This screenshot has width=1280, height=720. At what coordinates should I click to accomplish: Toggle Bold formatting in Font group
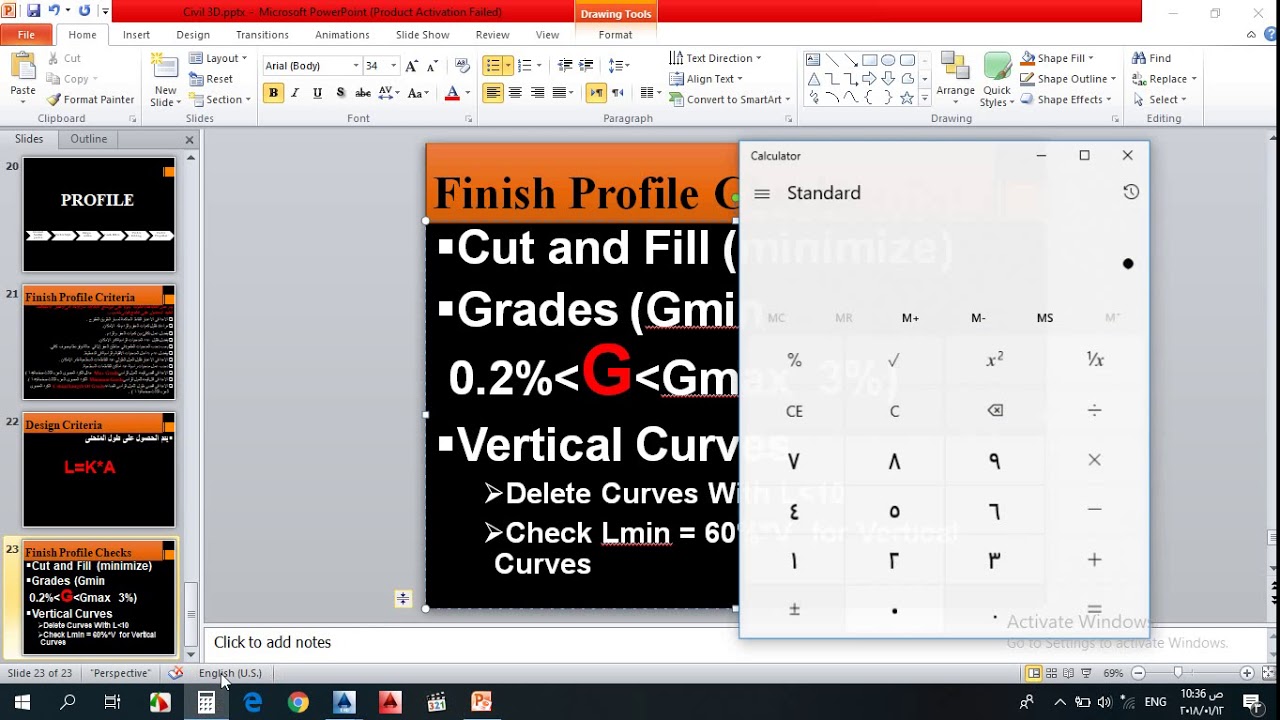[x=273, y=93]
